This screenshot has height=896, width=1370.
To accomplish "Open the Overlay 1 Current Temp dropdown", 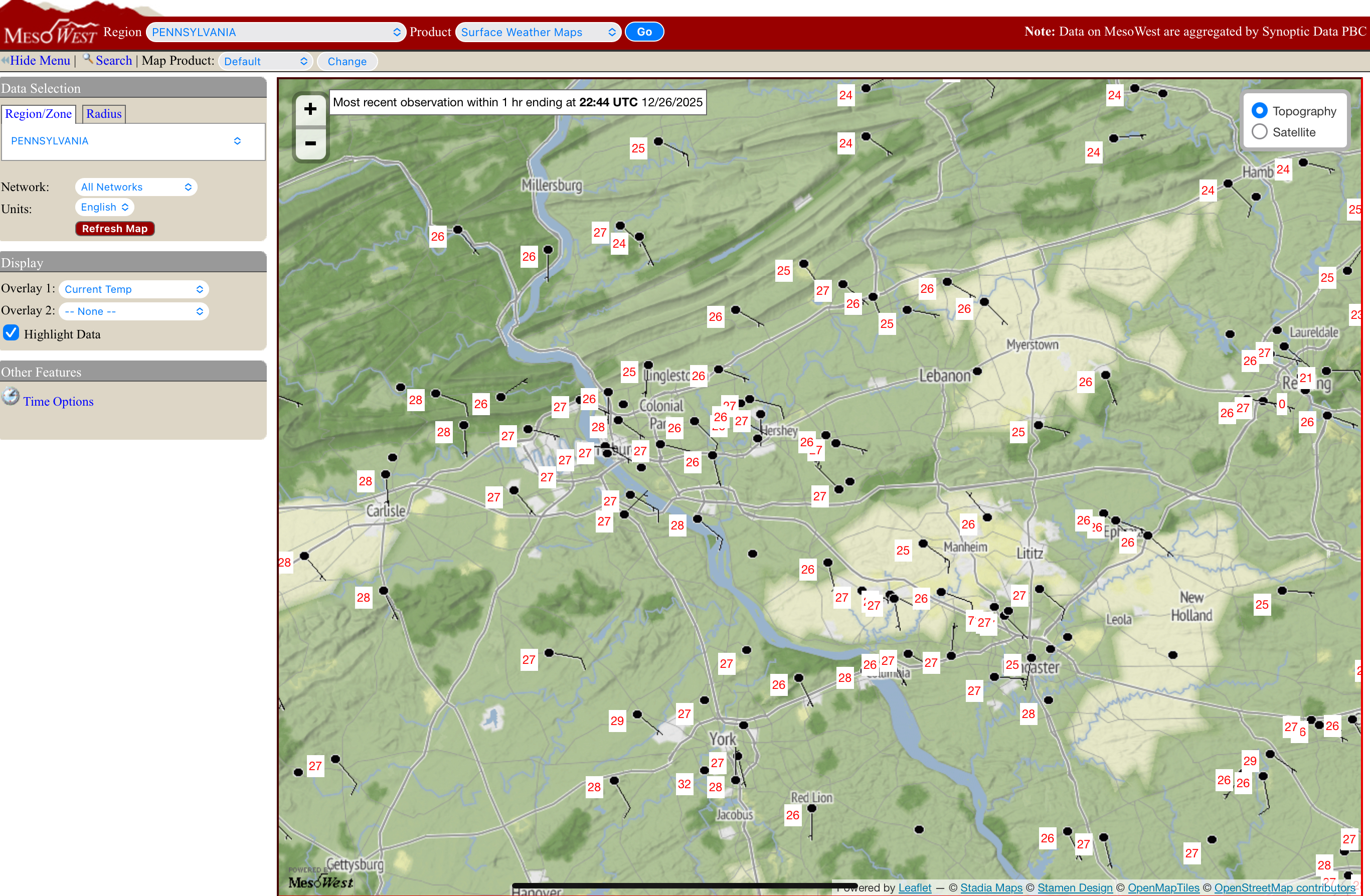I will [133, 289].
